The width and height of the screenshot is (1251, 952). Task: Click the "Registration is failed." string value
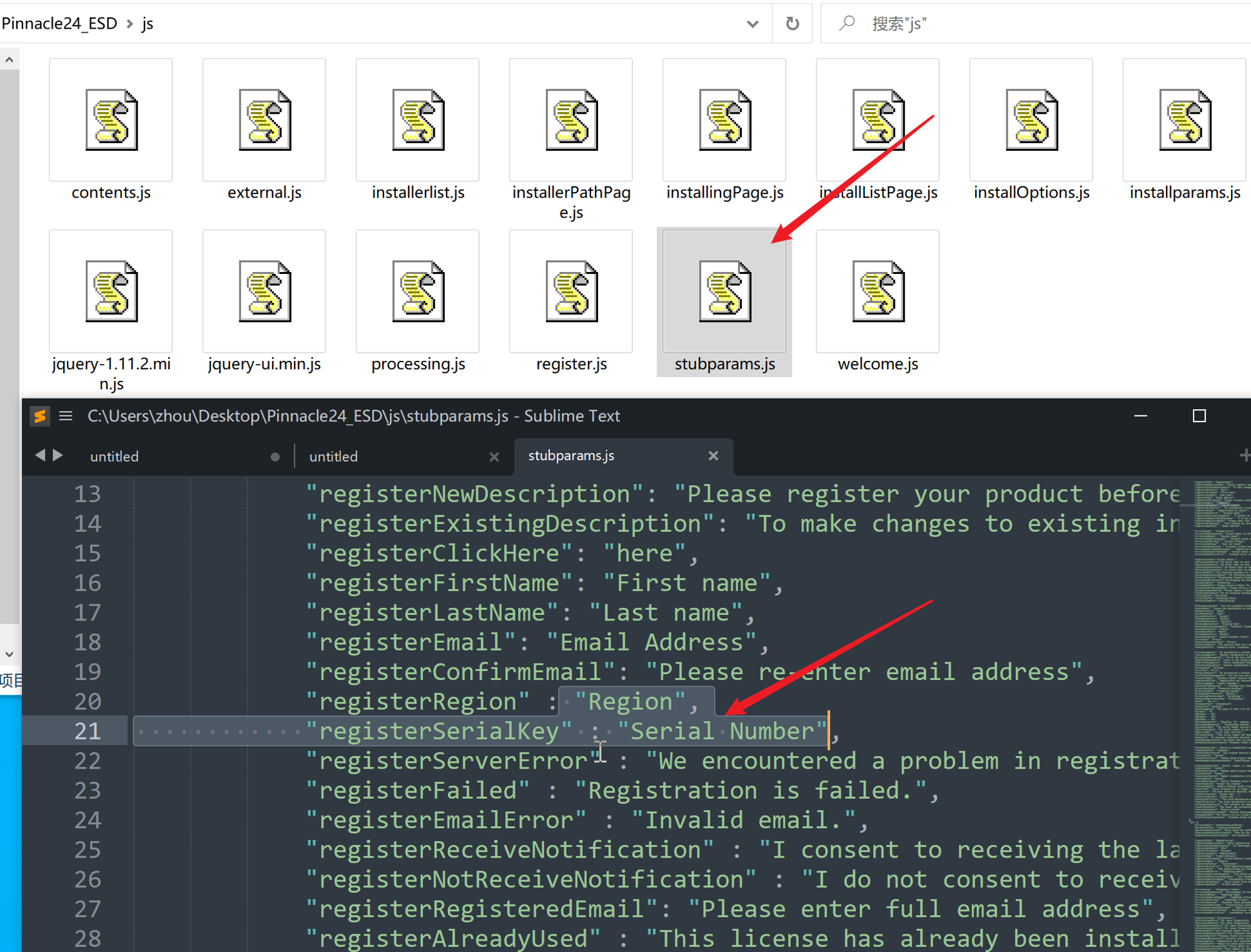pos(751,791)
